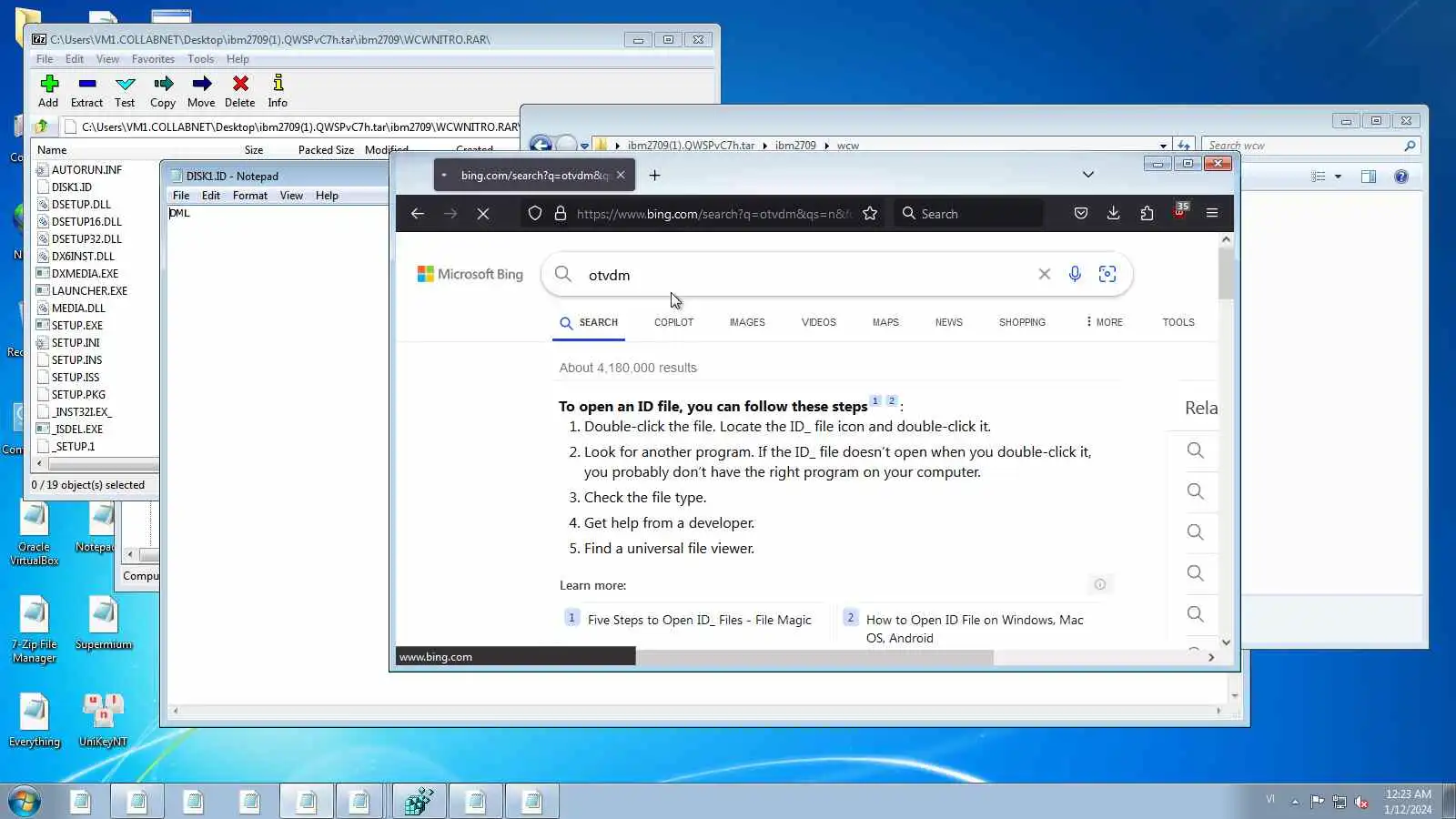Run the 7-Zip Test tool

click(125, 91)
